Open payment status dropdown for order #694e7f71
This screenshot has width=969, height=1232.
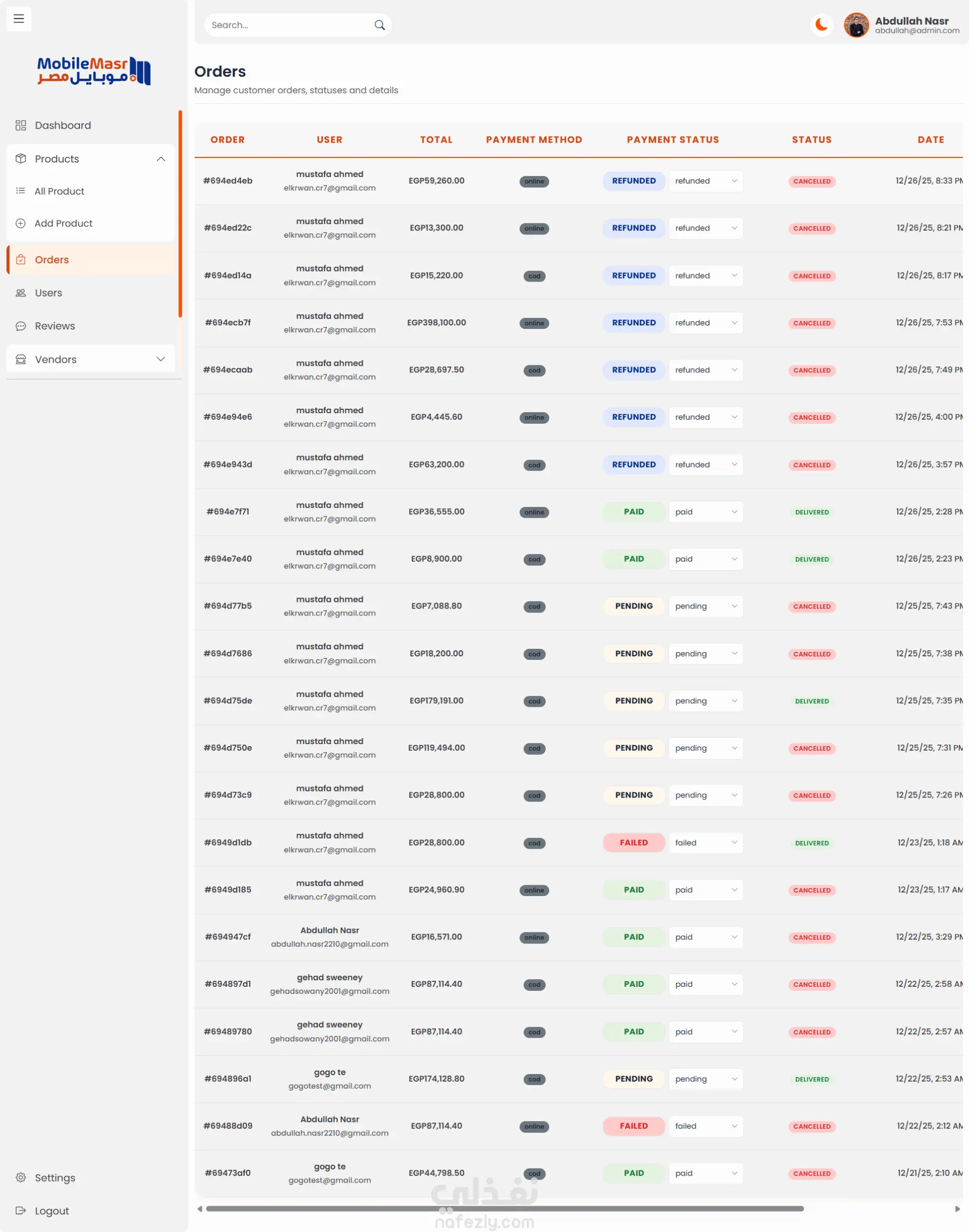pos(705,512)
